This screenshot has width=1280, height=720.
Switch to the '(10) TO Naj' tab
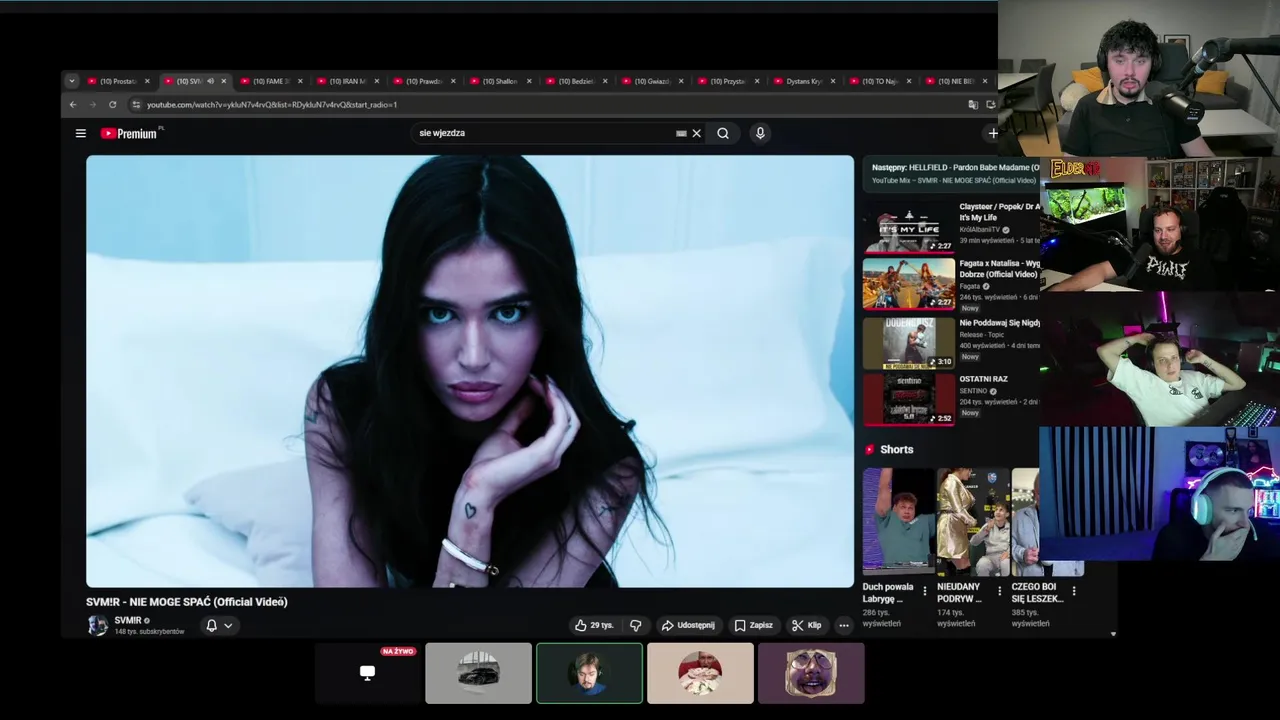click(x=879, y=81)
